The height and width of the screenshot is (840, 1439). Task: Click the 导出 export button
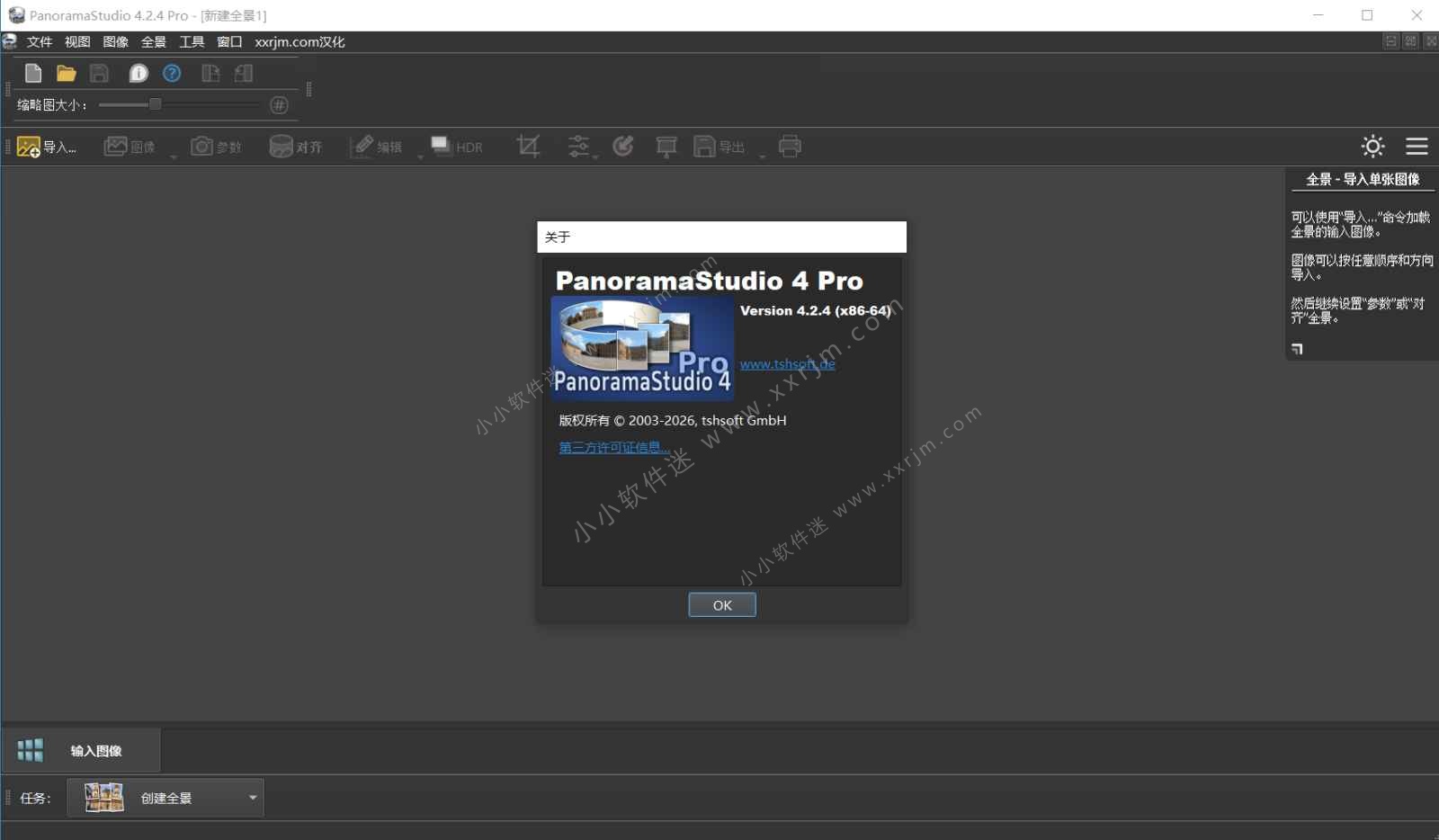pyautogui.click(x=719, y=147)
